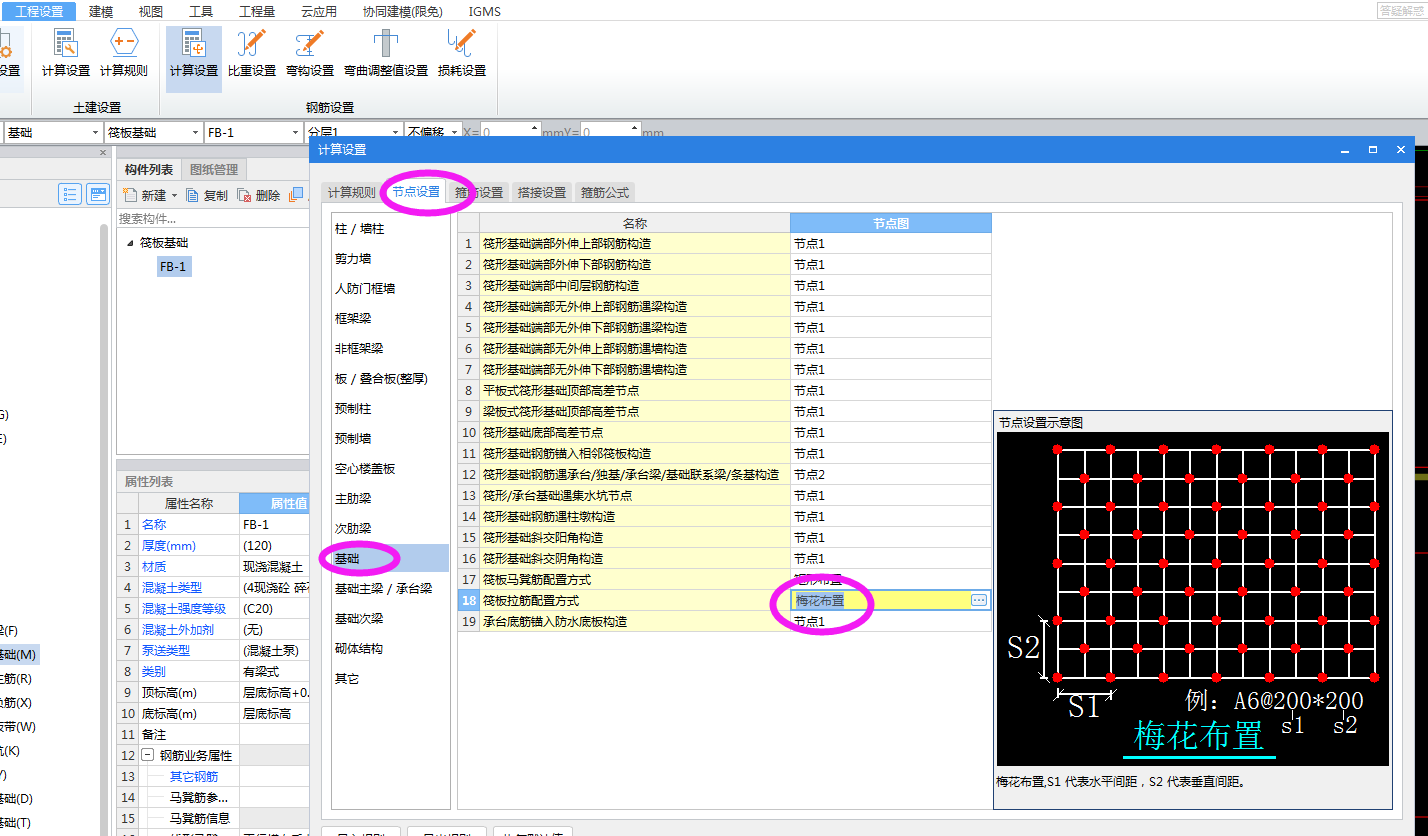Collapse the 筏板基础 tree node
This screenshot has height=836, width=1428.
click(129, 242)
